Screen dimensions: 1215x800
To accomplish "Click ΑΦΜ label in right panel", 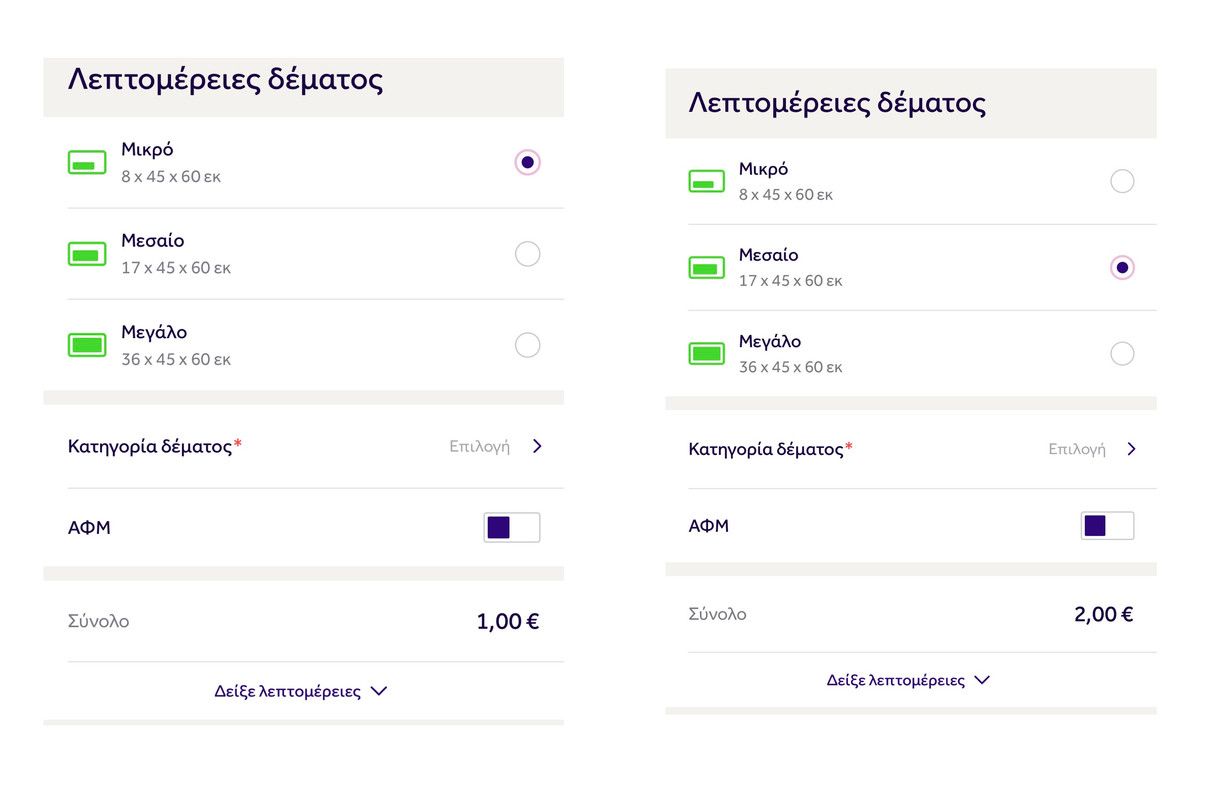I will coord(709,525).
